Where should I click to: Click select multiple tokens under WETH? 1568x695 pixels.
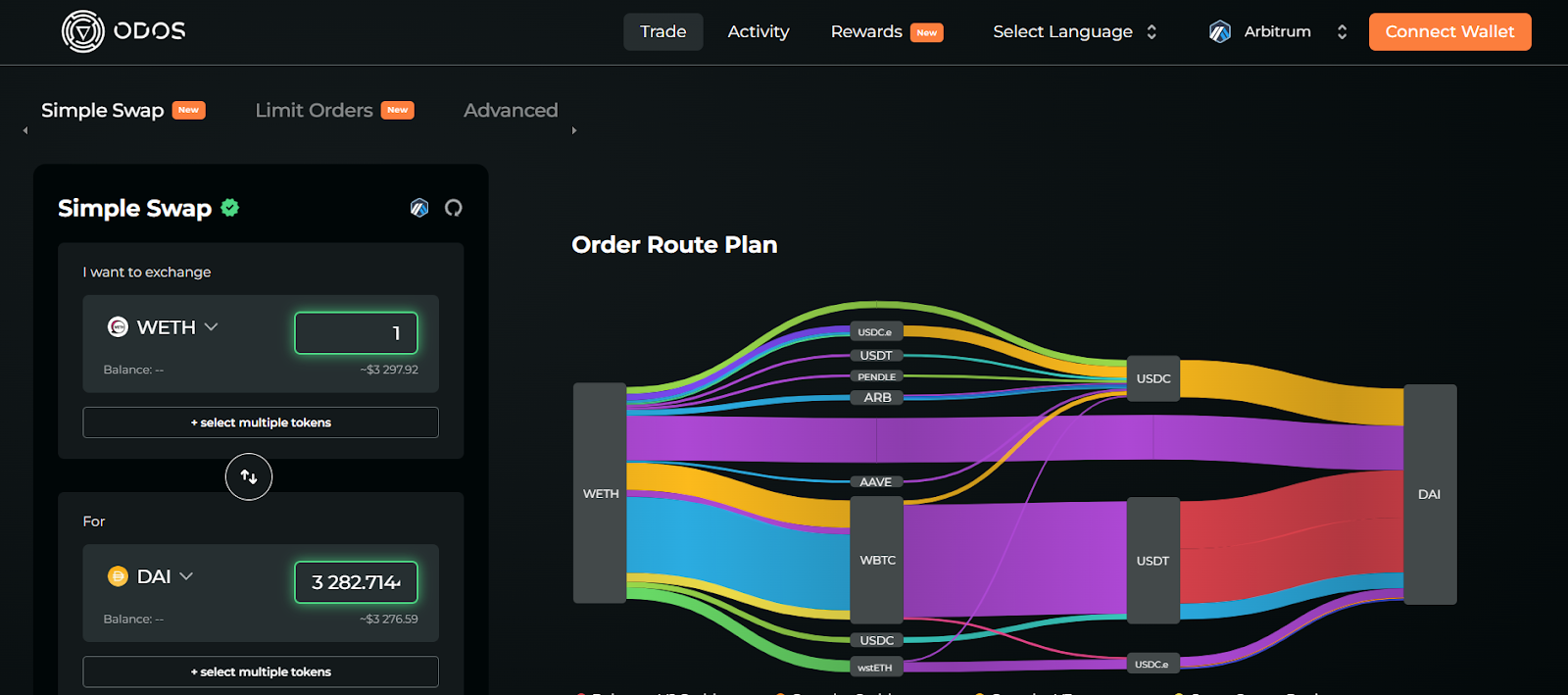(x=261, y=422)
